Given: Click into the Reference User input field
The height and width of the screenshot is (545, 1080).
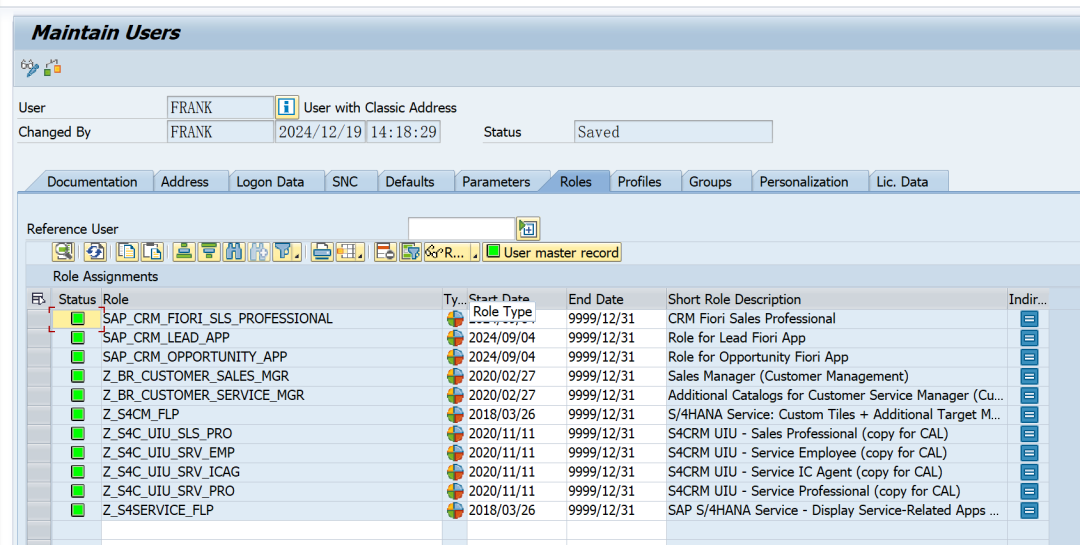Looking at the screenshot, I should tap(461, 229).
